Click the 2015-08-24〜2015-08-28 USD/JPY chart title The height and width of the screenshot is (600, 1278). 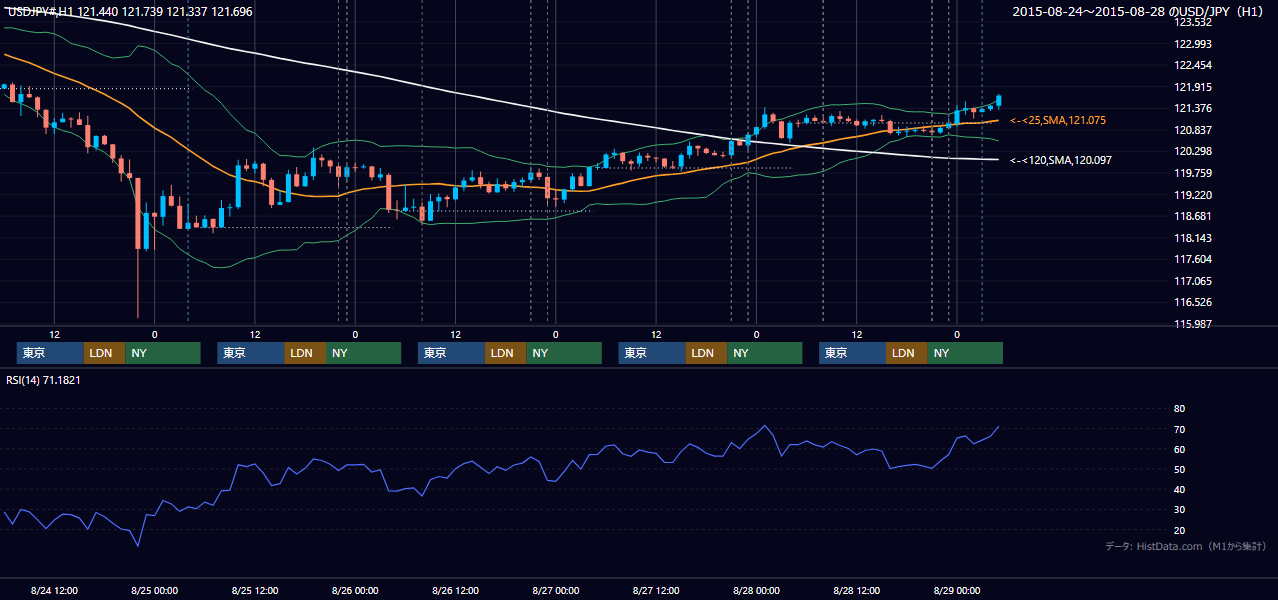[1138, 12]
